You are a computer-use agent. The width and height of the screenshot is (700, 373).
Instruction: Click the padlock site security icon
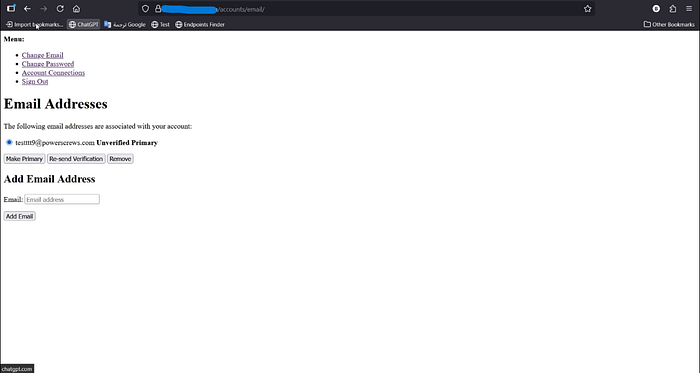[158, 9]
